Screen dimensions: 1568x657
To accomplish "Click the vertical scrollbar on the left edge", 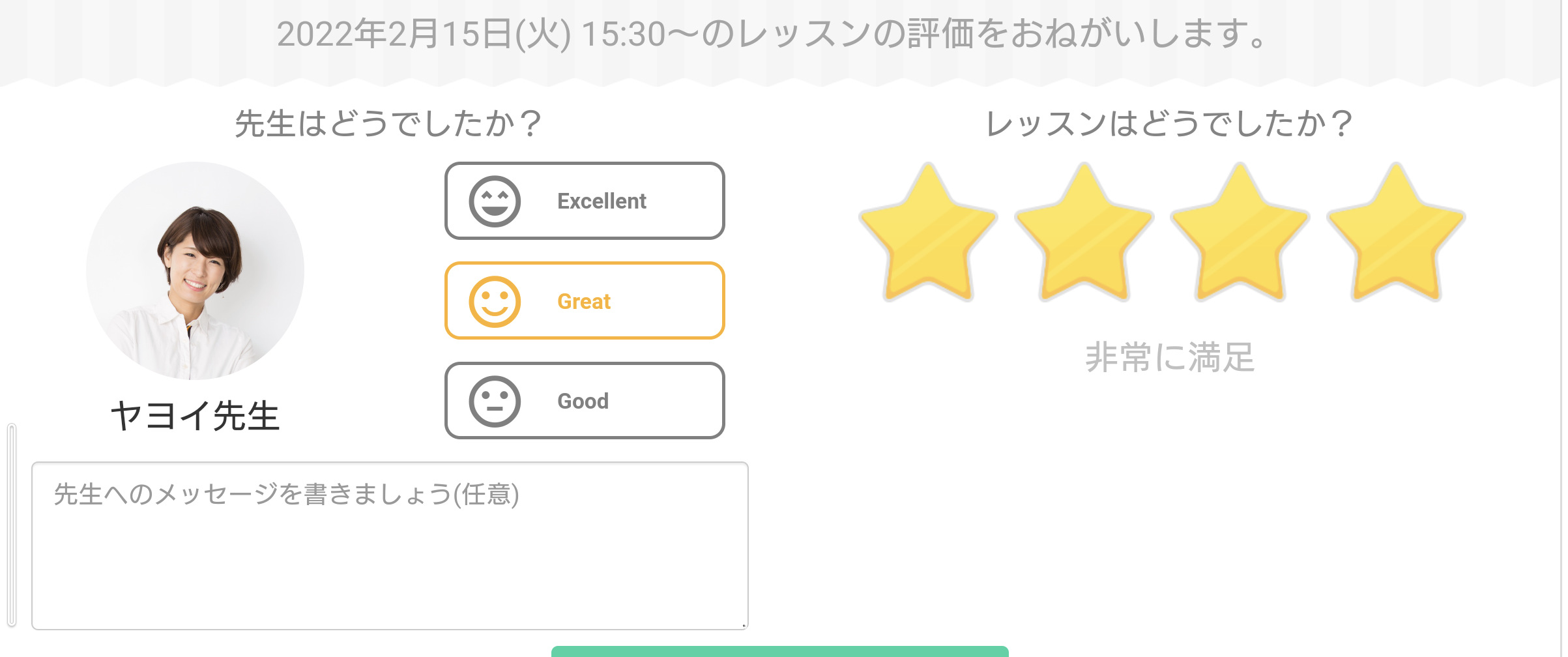I will point(12,525).
